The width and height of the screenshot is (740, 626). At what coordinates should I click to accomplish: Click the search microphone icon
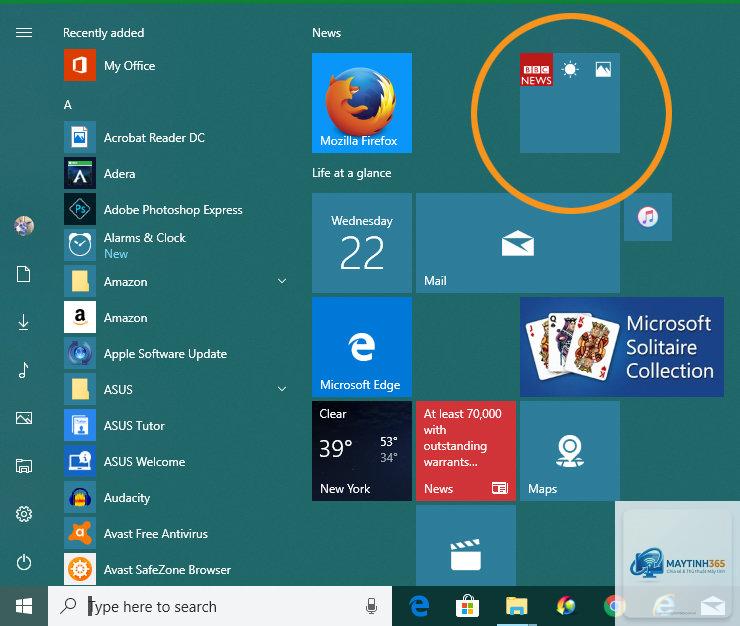point(371,606)
